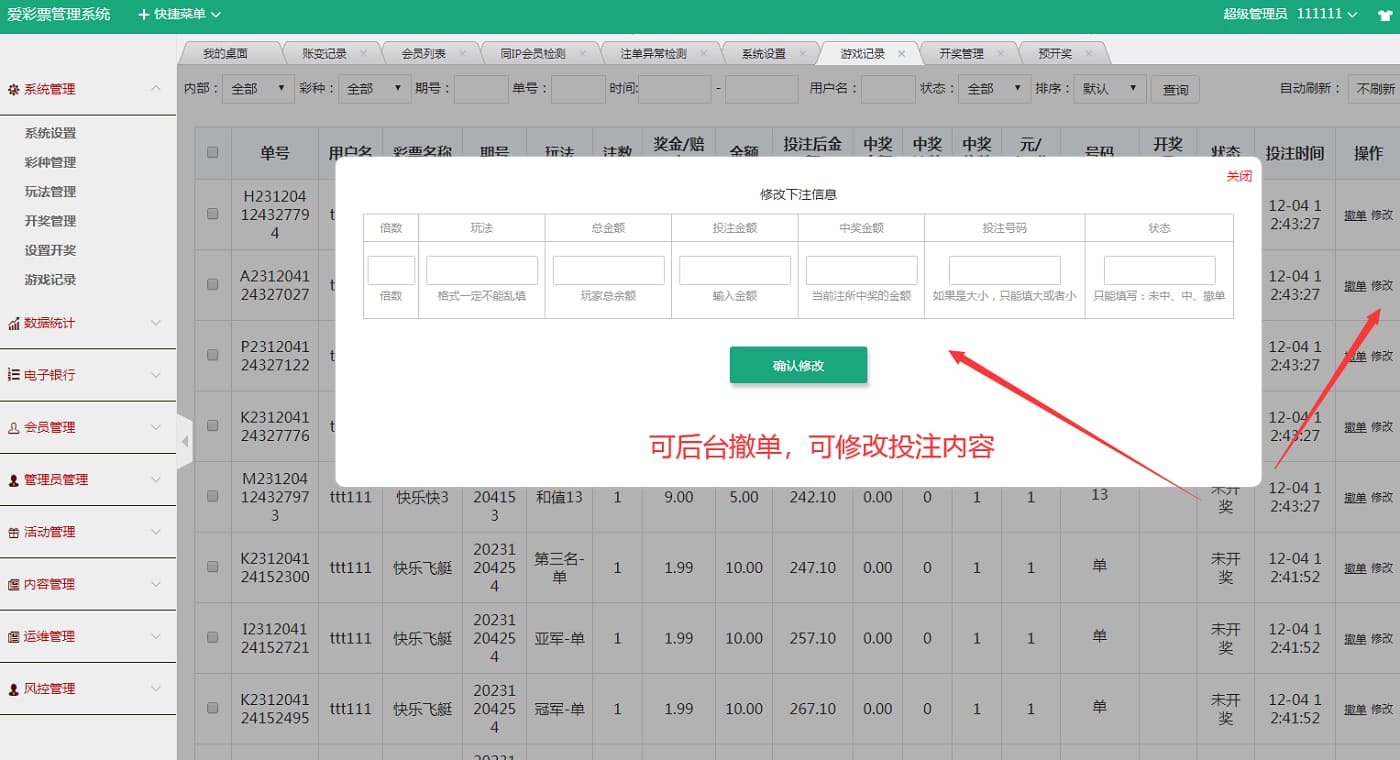Collapse the sidebar with the arrow handle
This screenshot has height=760, width=1400.
184,441
